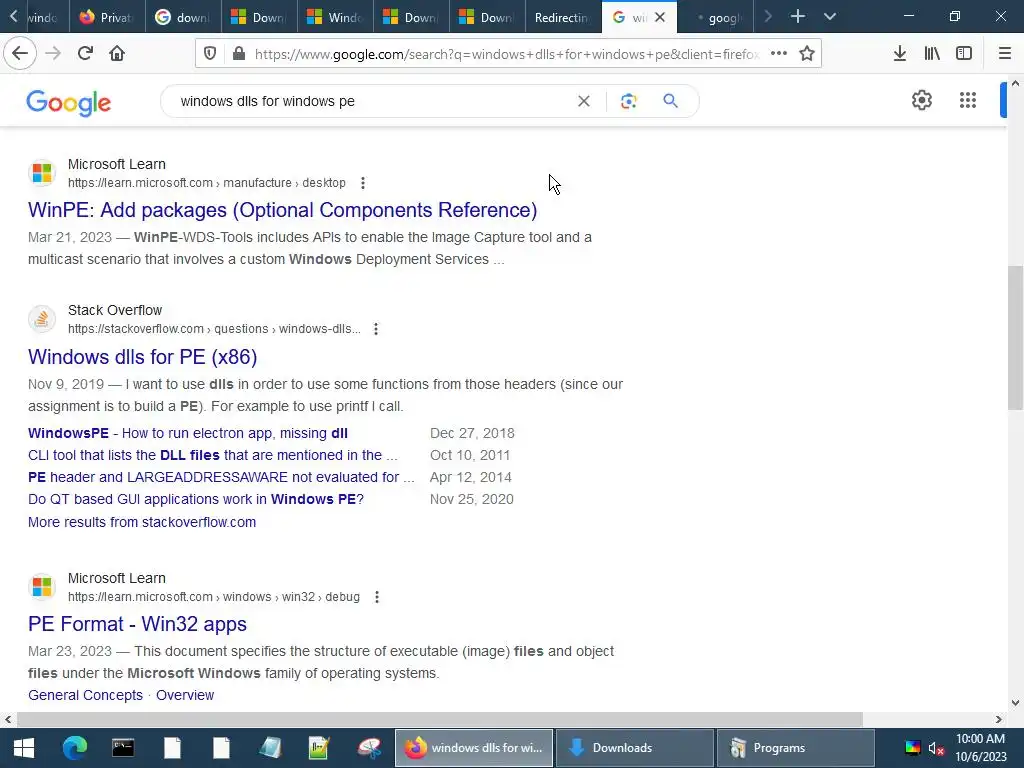Open CLI tool that lists DLL files link
This screenshot has height=768, width=1024.
(212, 455)
